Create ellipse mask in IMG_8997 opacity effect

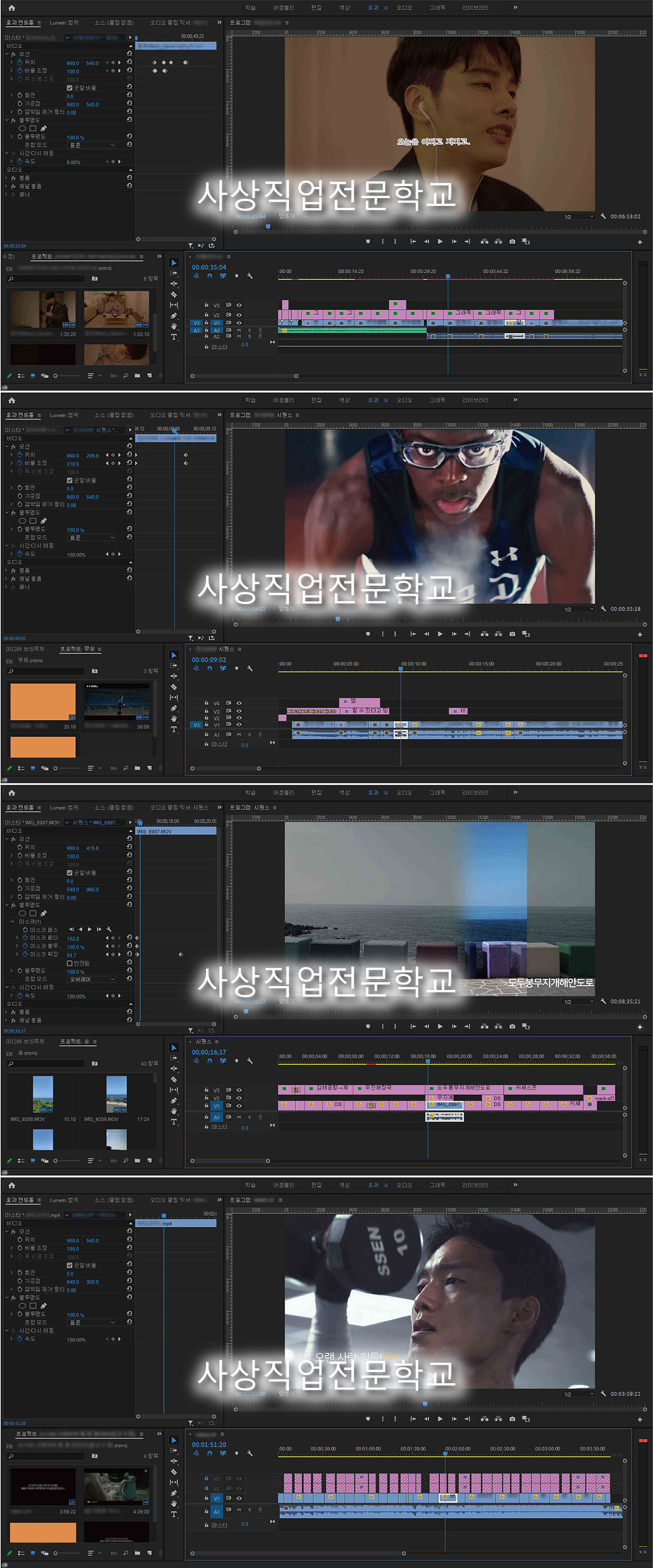(23, 913)
